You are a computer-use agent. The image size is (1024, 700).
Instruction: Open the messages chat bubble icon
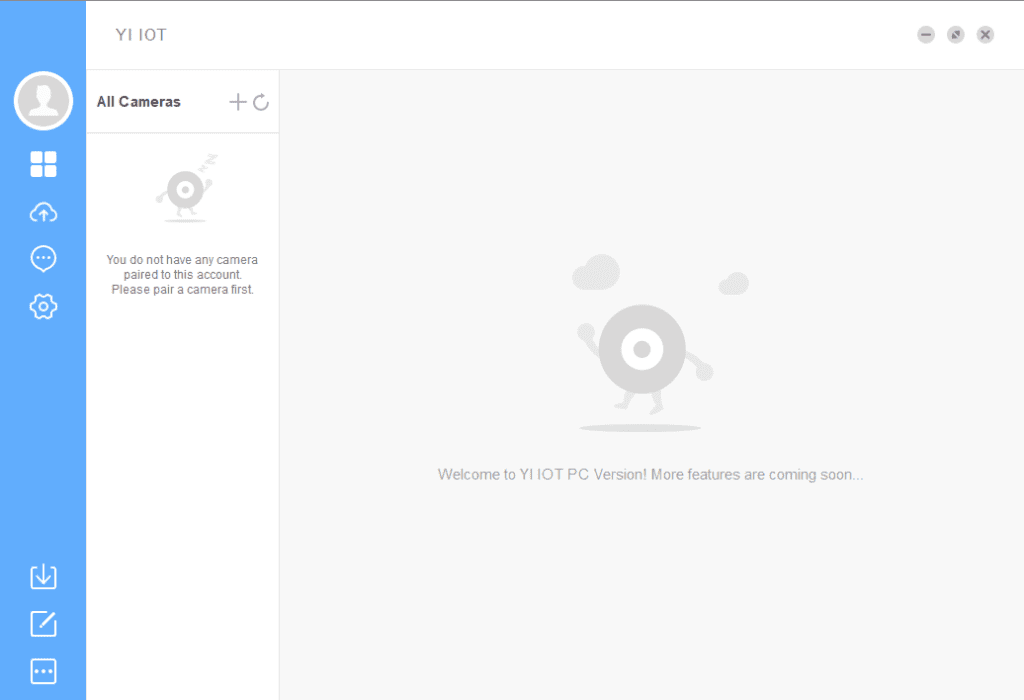pyautogui.click(x=43, y=259)
